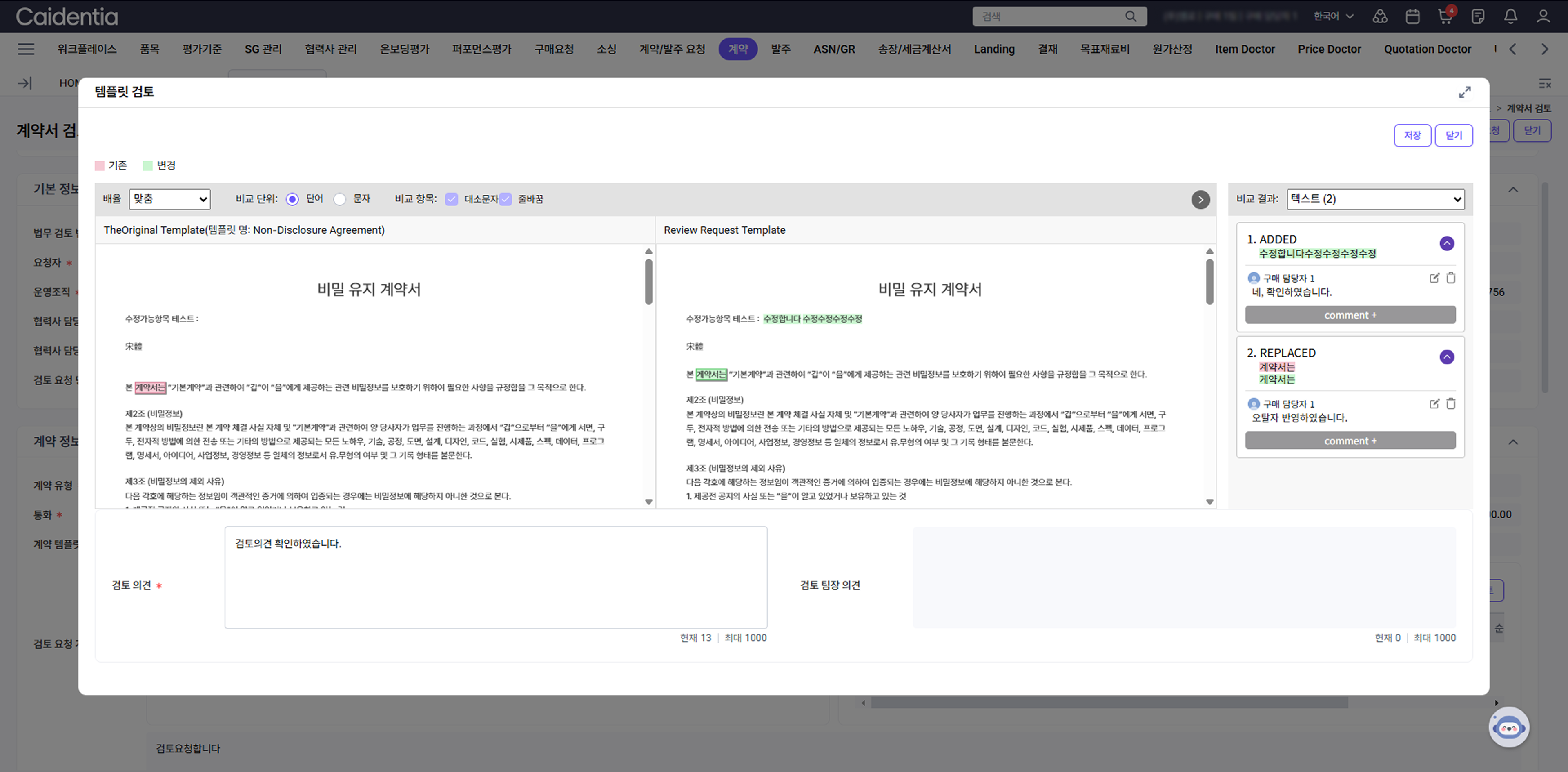Click the arrow to collapse comparison panel
This screenshot has height=772, width=1568.
click(1200, 200)
